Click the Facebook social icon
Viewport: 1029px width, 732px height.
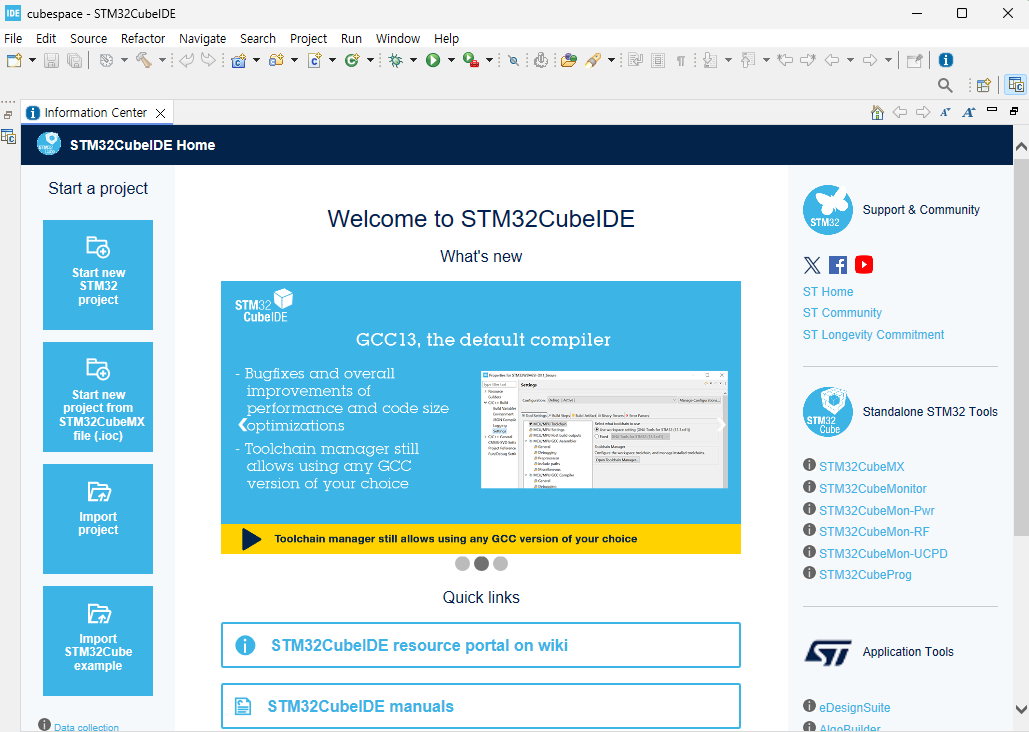[838, 265]
